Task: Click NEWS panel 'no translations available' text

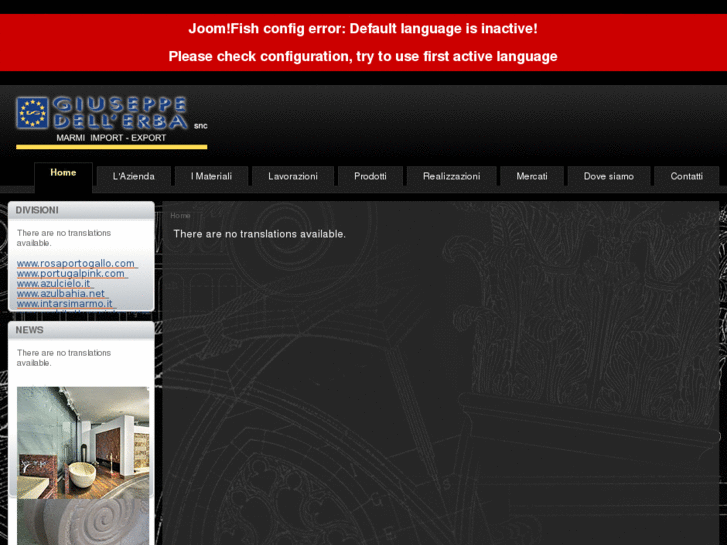Action: coord(64,358)
